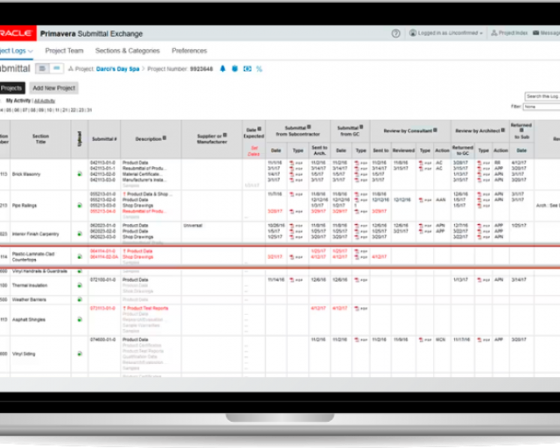This screenshot has height=448, width=560.
Task: Click info icon on Submittal from Subcontractor header
Action: (x=309, y=127)
